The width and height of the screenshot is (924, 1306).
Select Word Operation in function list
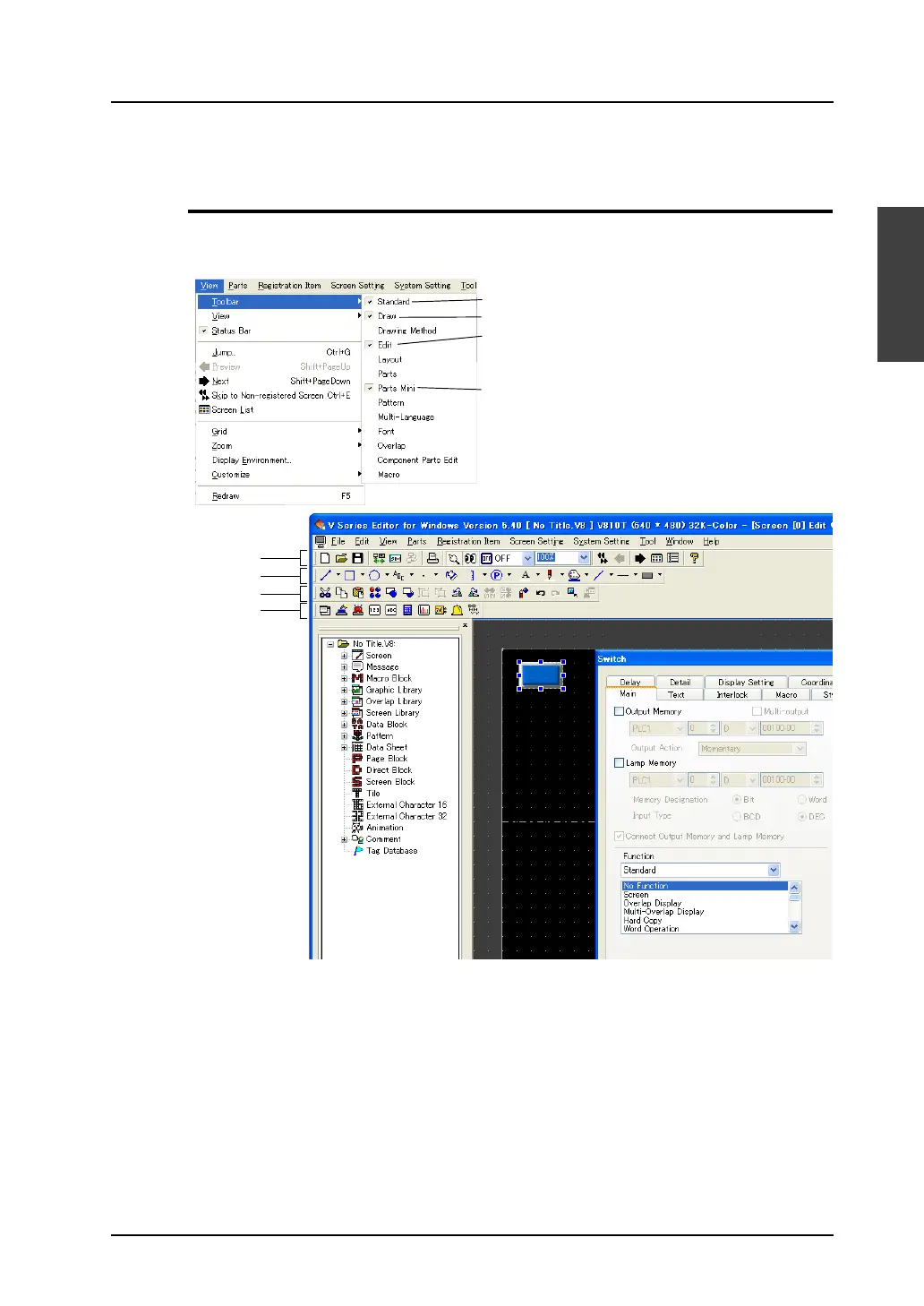click(x=651, y=929)
